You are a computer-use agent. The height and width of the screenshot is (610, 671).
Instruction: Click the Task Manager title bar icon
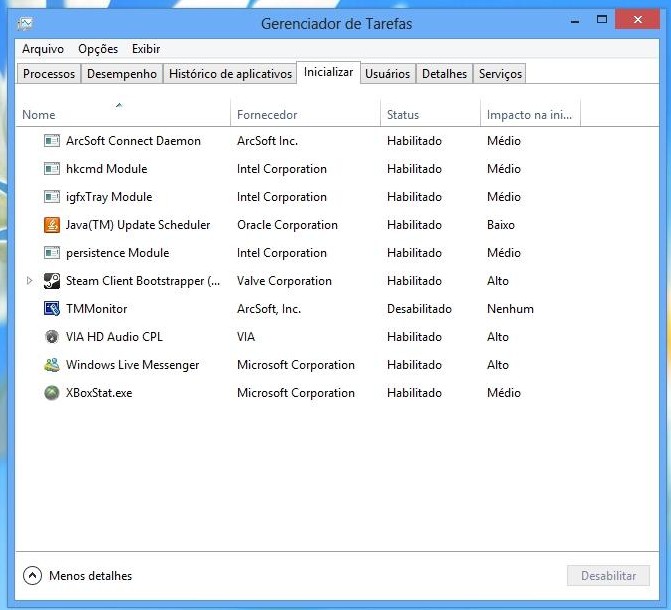[x=24, y=23]
